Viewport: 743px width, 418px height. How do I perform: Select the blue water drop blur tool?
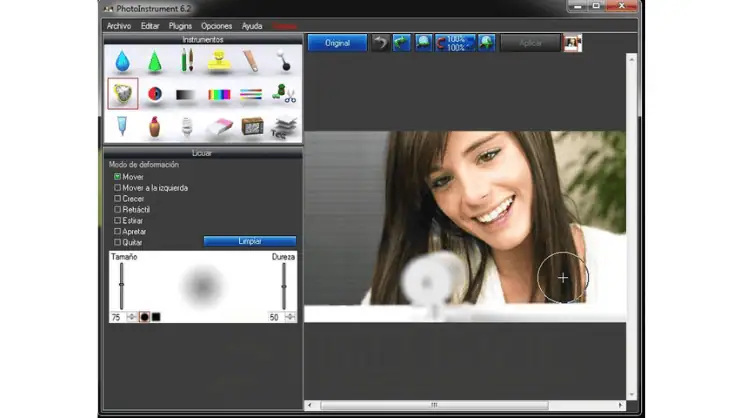[x=122, y=61]
